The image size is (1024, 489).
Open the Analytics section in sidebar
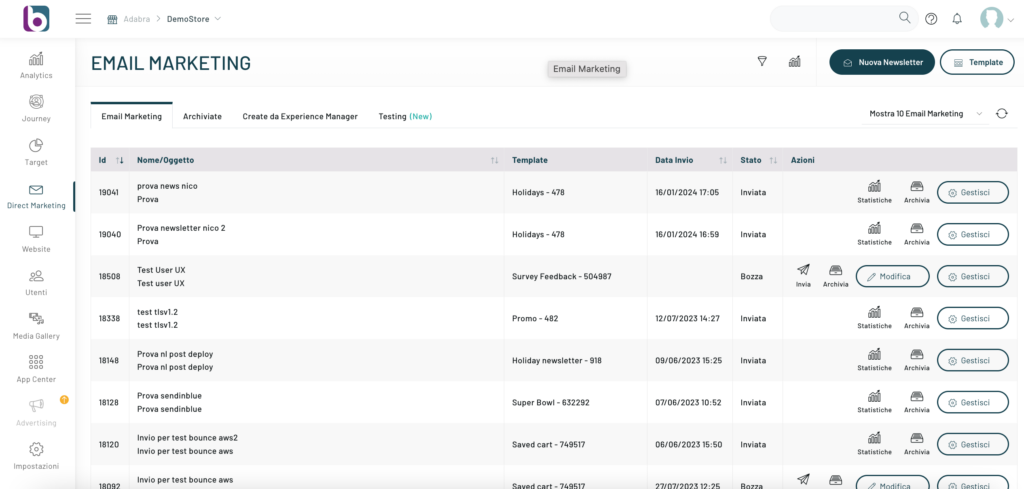pyautogui.click(x=36, y=65)
